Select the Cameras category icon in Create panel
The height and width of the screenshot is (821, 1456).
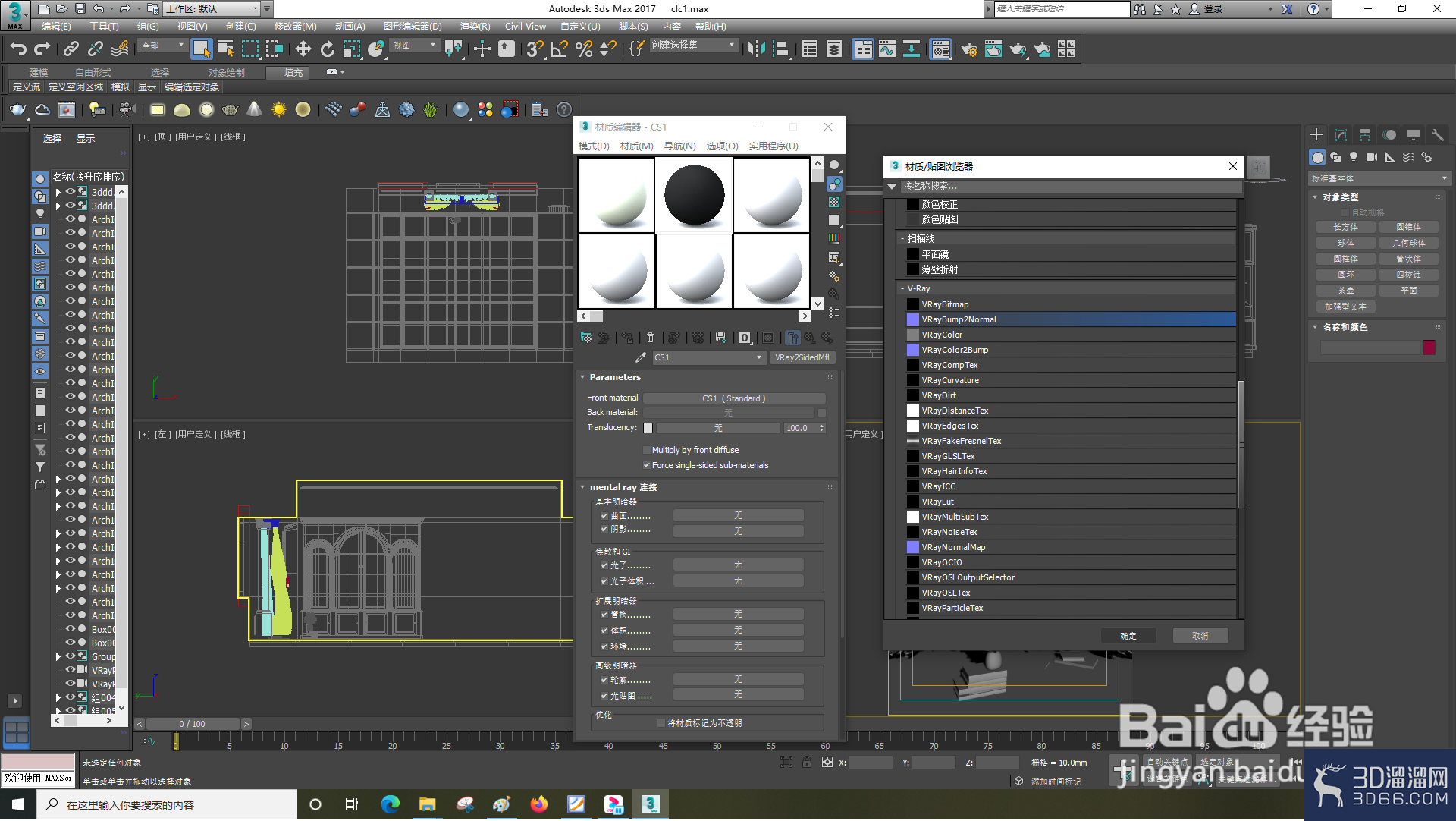(x=1372, y=157)
